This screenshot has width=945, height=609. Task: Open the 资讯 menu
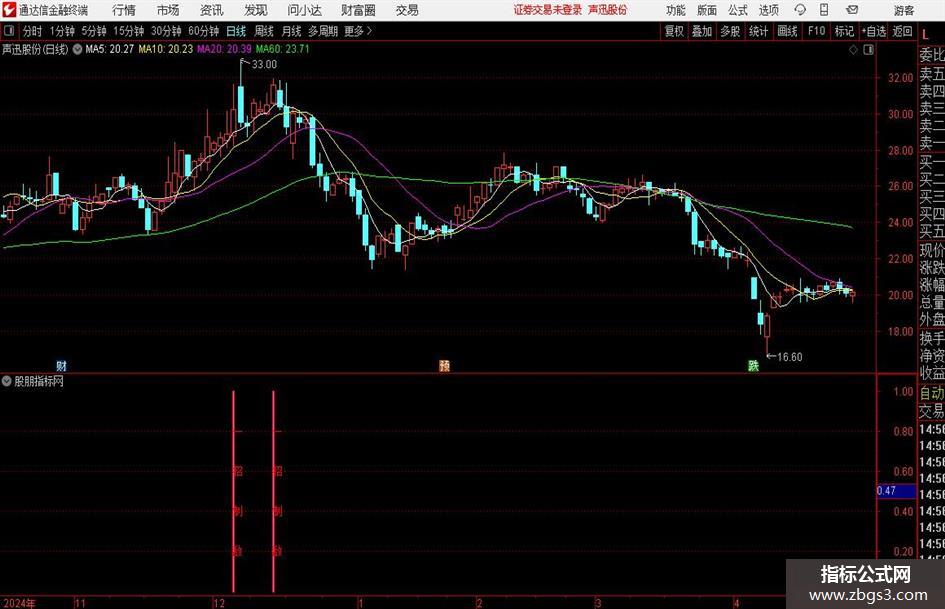click(x=212, y=10)
